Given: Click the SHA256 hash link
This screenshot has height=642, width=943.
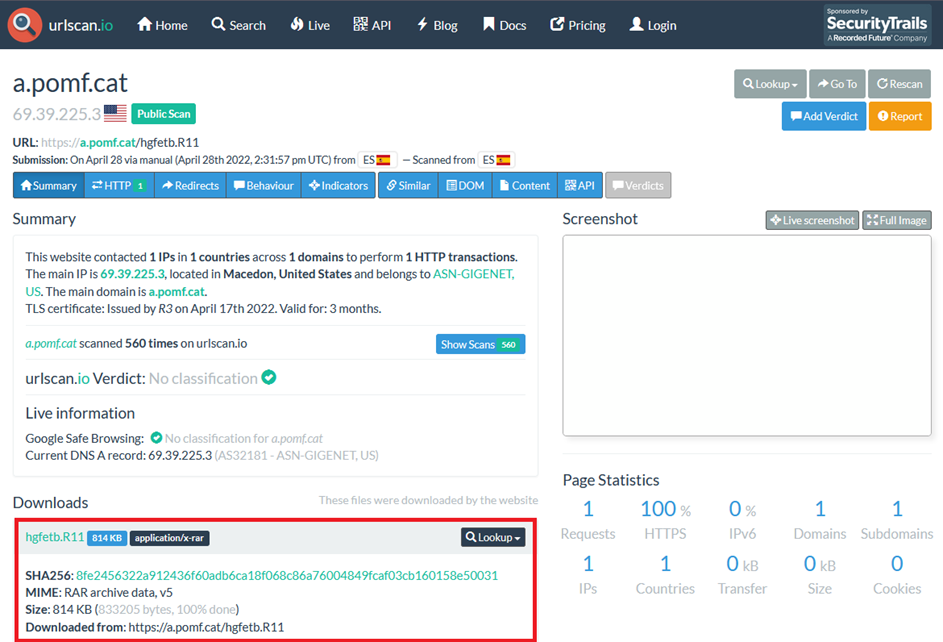Looking at the screenshot, I should (287, 575).
